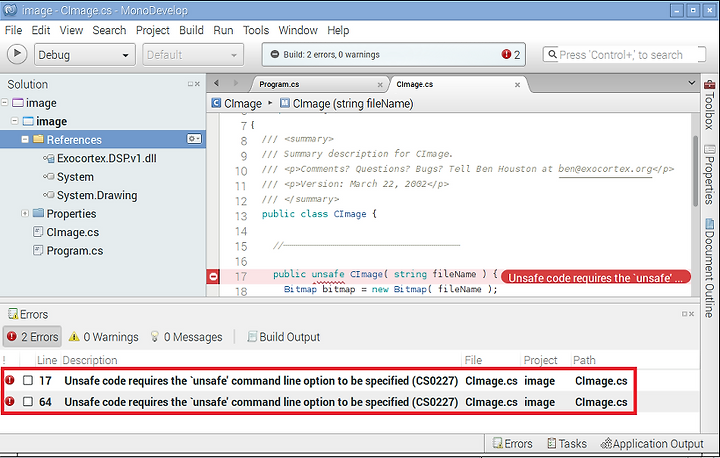Auto-hide the Solution pad
Image resolution: width=720 pixels, height=458 pixels.
click(x=190, y=84)
